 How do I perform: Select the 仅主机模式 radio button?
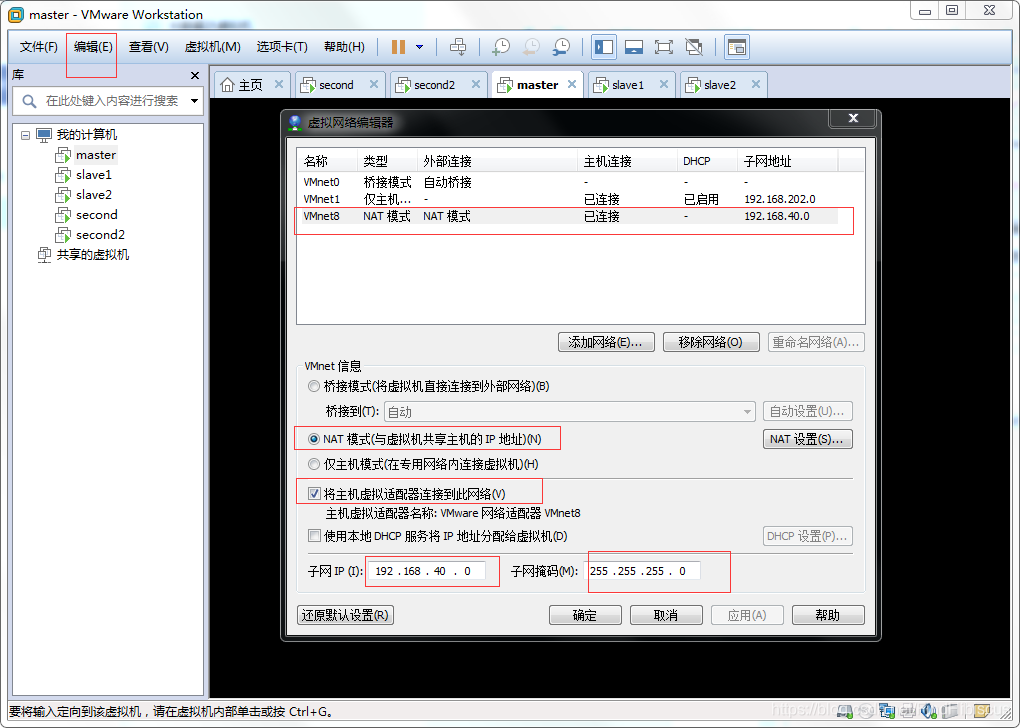coord(314,465)
